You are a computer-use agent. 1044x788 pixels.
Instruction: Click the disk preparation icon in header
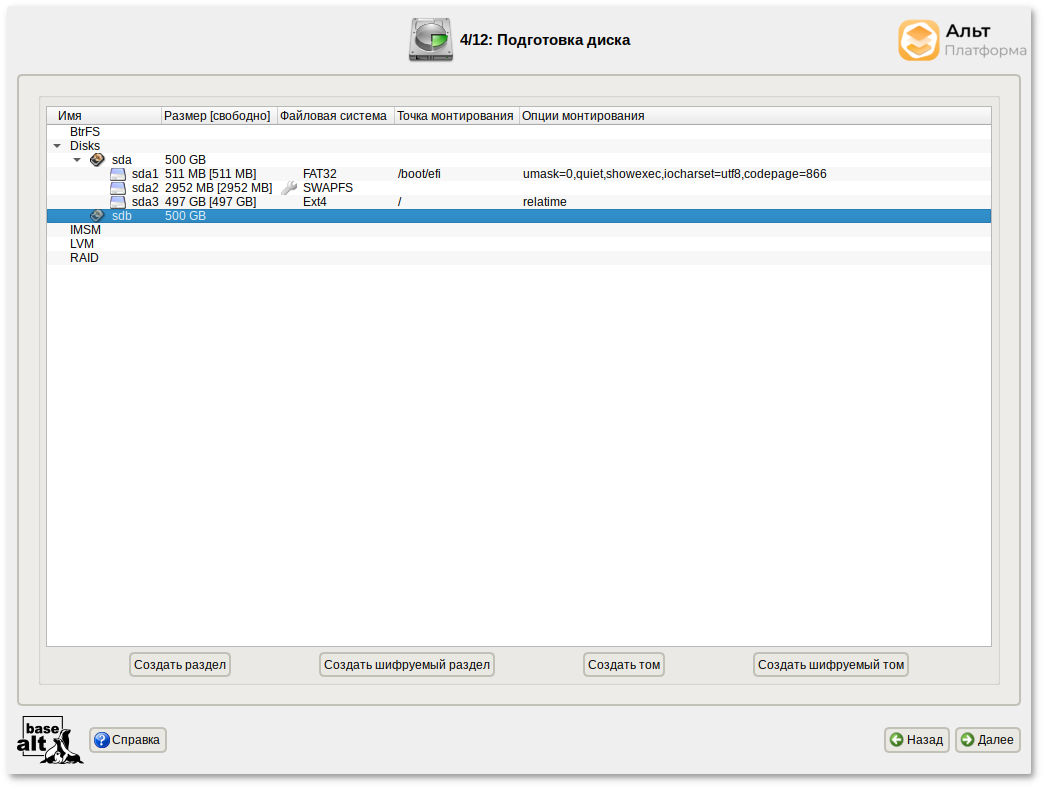coord(430,40)
